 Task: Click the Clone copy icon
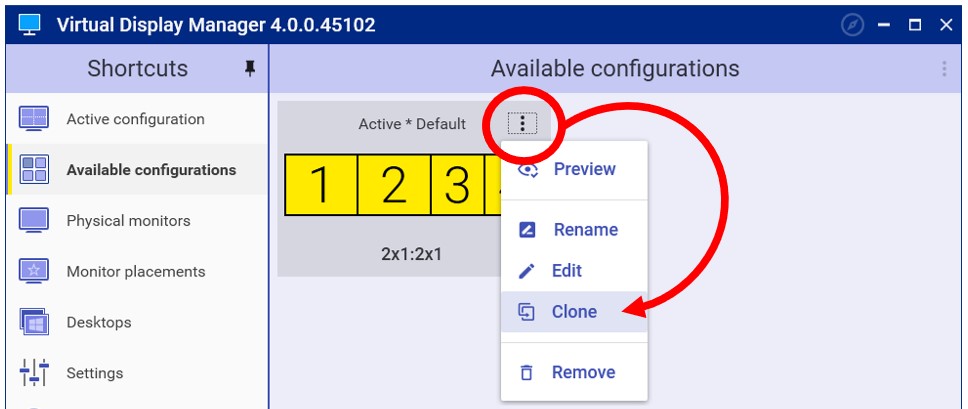526,312
